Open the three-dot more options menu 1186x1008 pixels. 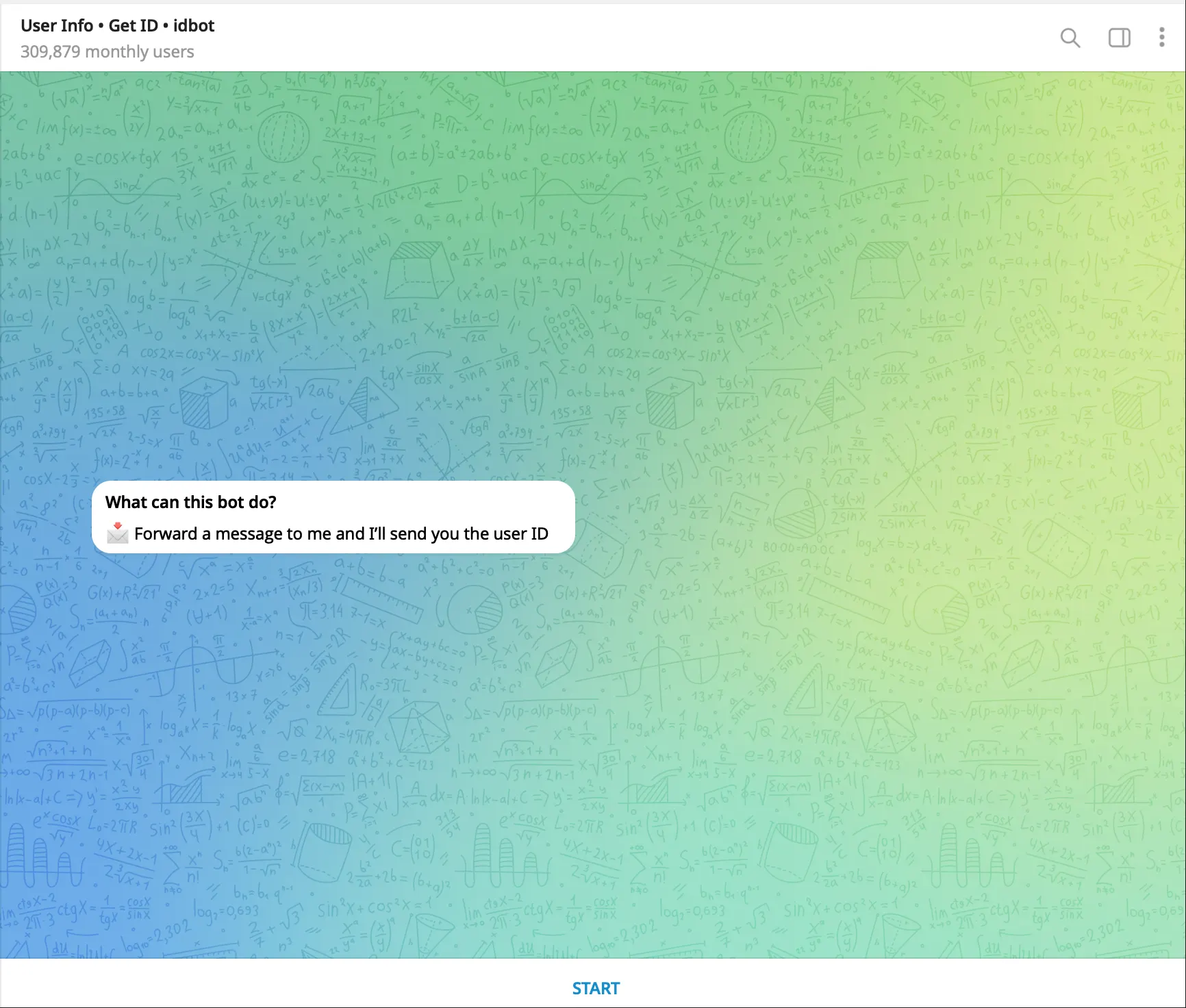coord(1162,38)
